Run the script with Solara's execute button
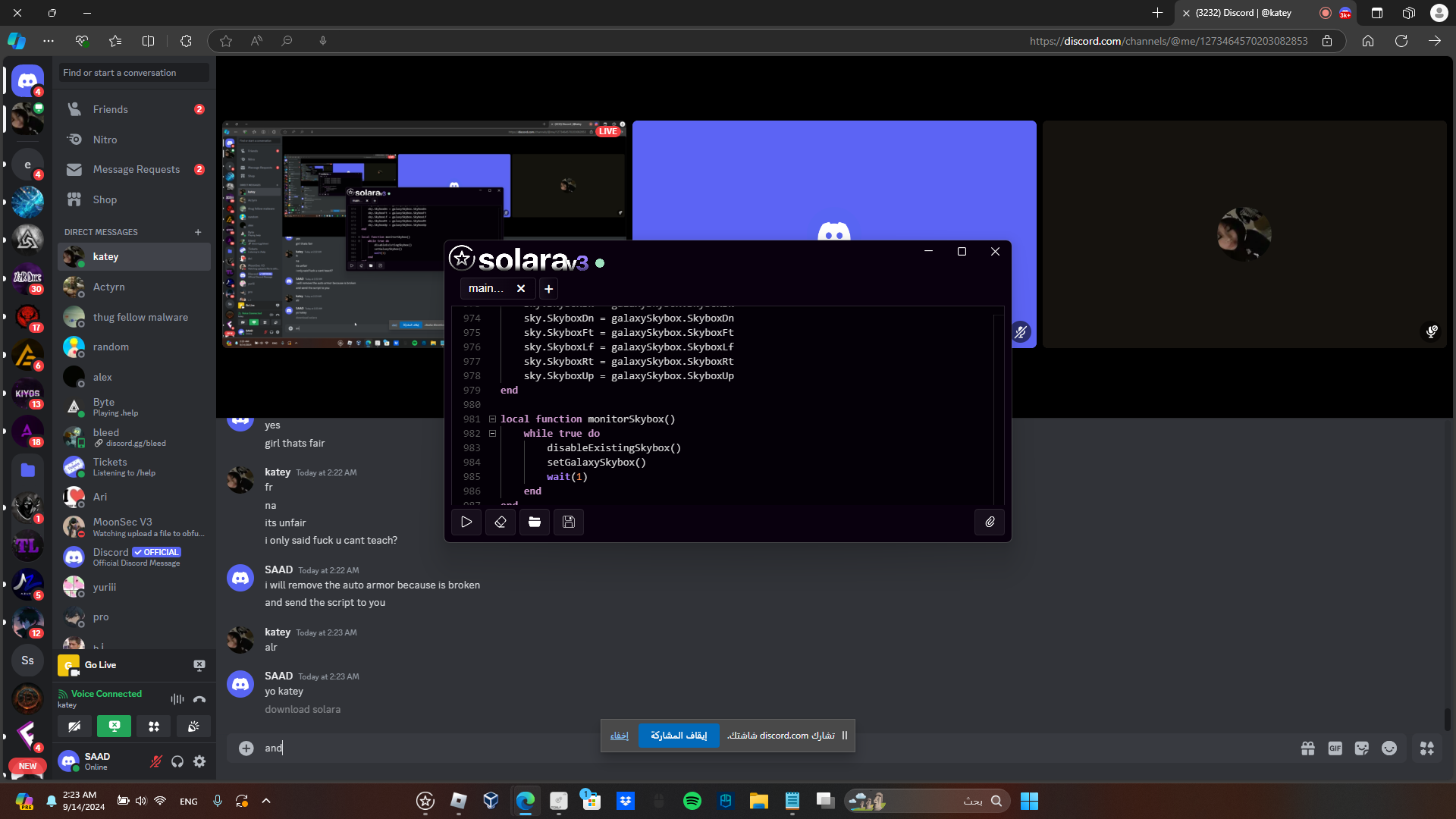1456x819 pixels. click(x=466, y=522)
